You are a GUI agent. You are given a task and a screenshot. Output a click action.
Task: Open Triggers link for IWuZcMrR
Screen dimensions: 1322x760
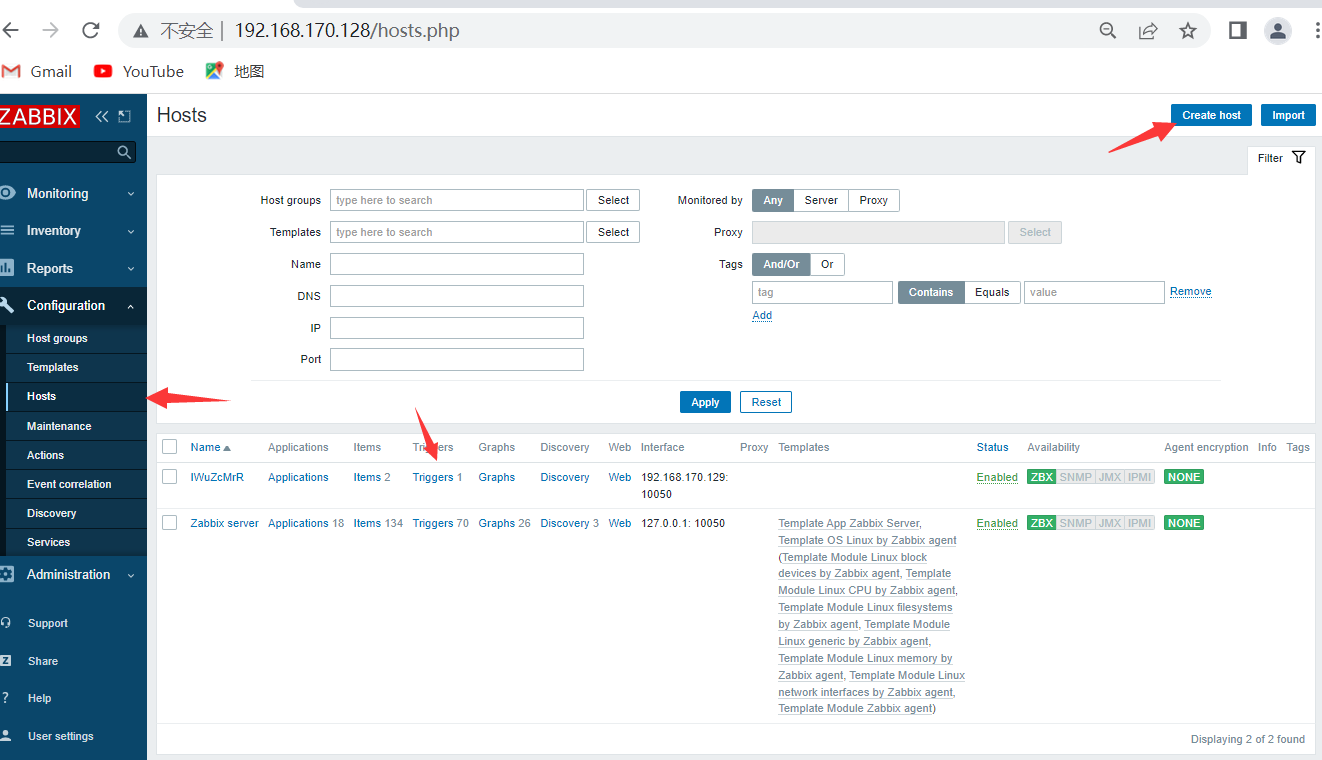tap(433, 477)
